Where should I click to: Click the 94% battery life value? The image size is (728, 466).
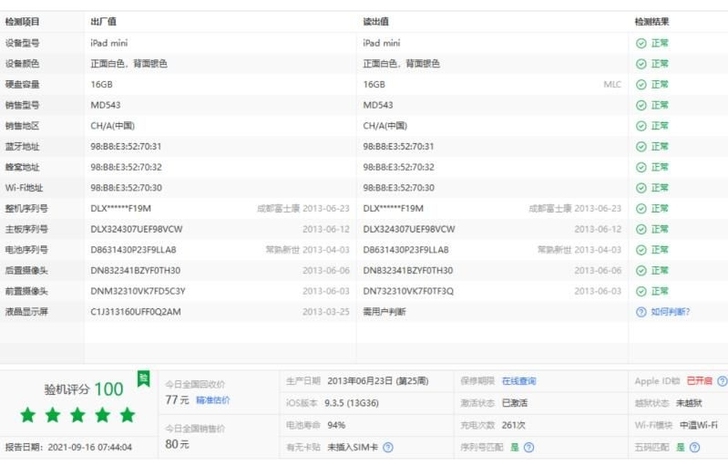coord(336,425)
